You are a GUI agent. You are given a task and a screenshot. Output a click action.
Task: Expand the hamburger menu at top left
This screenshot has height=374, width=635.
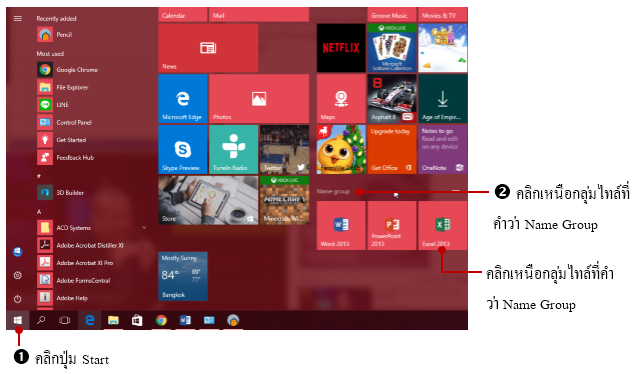17,18
